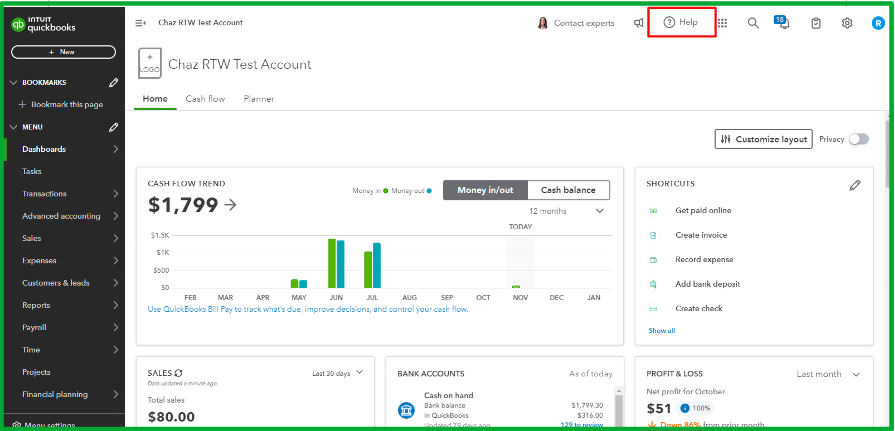Add a company logo placeholder

pyautogui.click(x=150, y=63)
